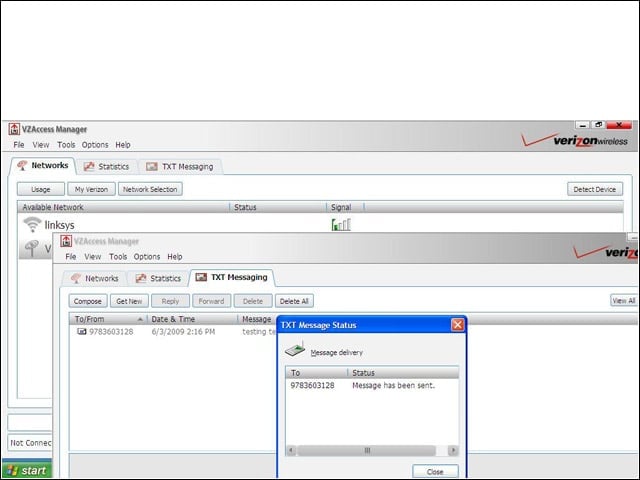Click Signal column header
This screenshot has height=480, width=640.
[x=345, y=207]
